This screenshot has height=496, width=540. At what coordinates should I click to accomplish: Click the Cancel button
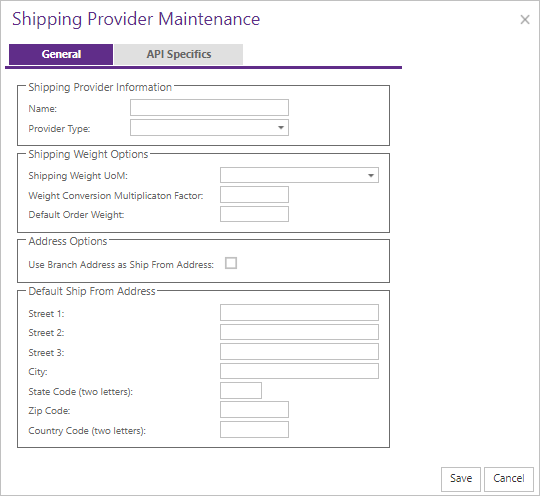pyautogui.click(x=509, y=478)
